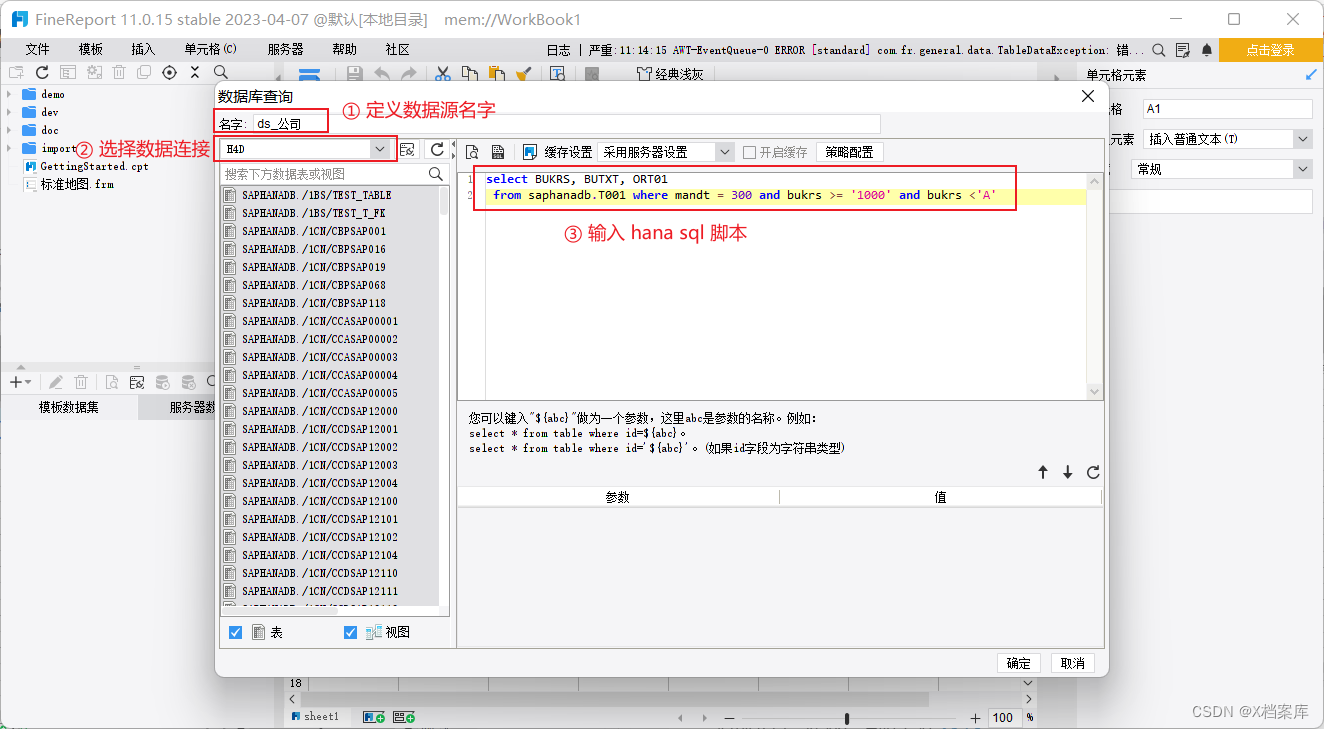This screenshot has width=1324, height=729.
Task: Click the copy icon in the main toolbar
Action: click(x=469, y=73)
